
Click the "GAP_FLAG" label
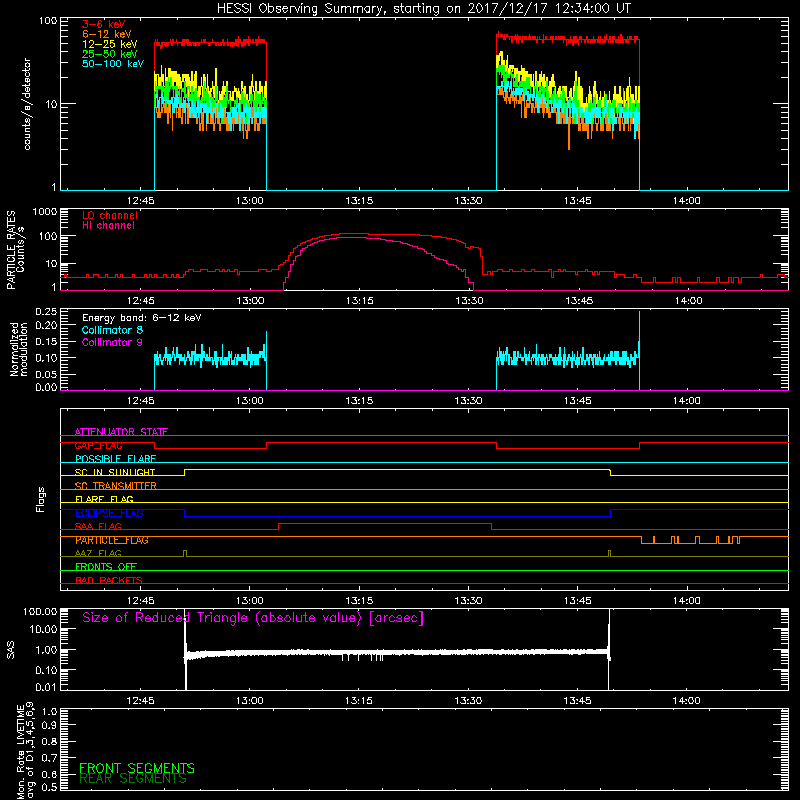[98, 445]
